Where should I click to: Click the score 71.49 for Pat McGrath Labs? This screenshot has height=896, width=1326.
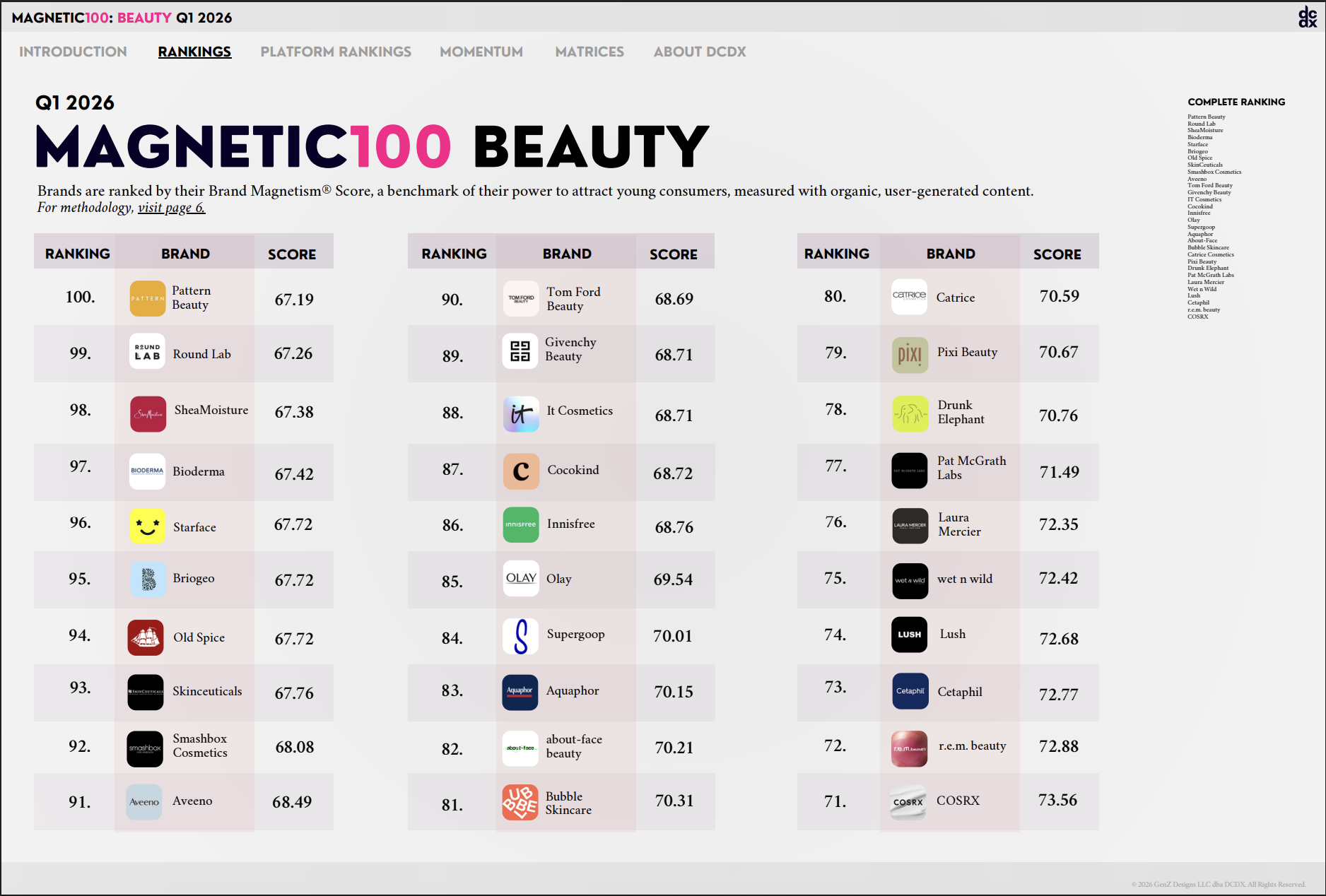[1059, 472]
